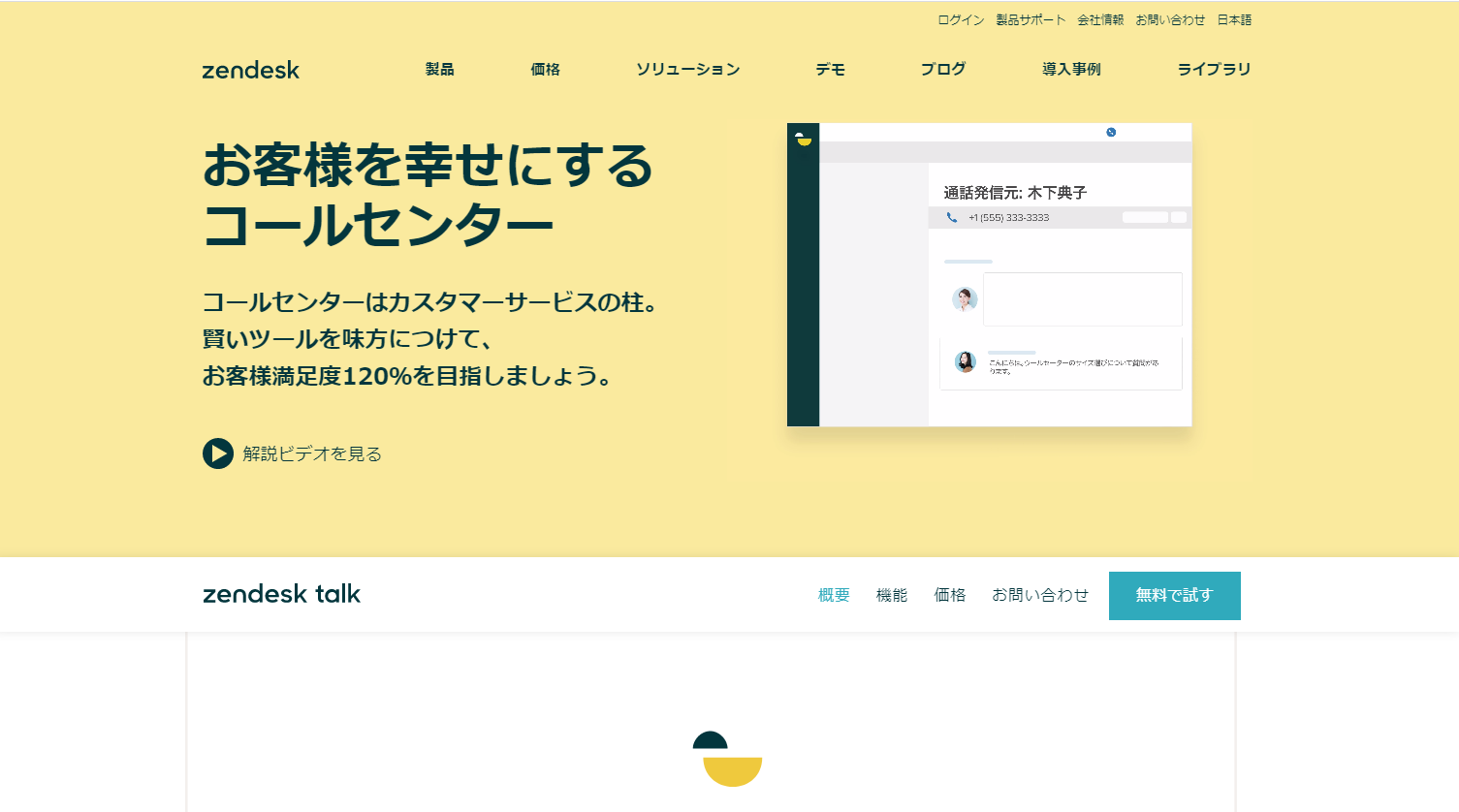
Task: Click the 無料で試す button
Action: [x=1175, y=596]
